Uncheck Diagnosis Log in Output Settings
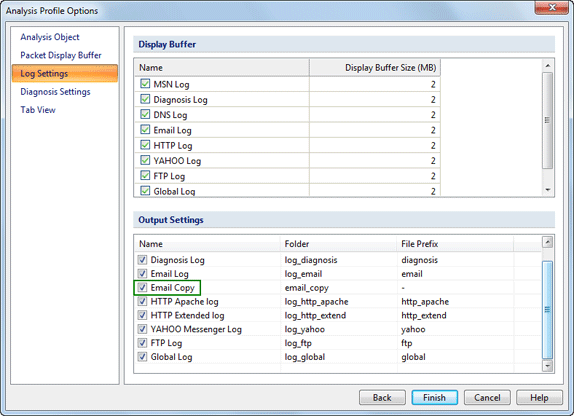Viewport: 574px width, 416px height. click(142, 260)
